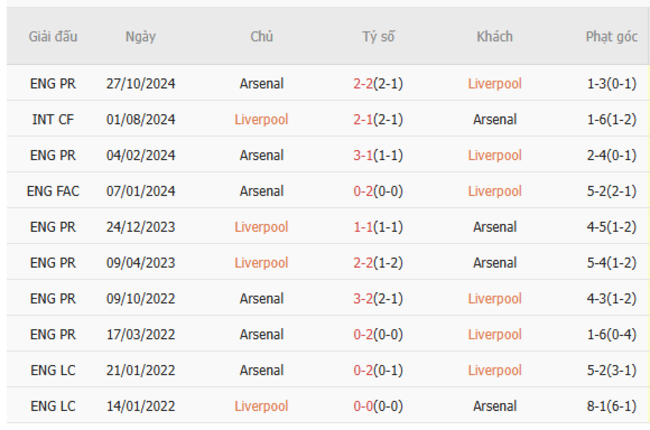The height and width of the screenshot is (430, 650).
Task: Click the 2-1 score for 01/08/2024 match
Action: [362, 120]
